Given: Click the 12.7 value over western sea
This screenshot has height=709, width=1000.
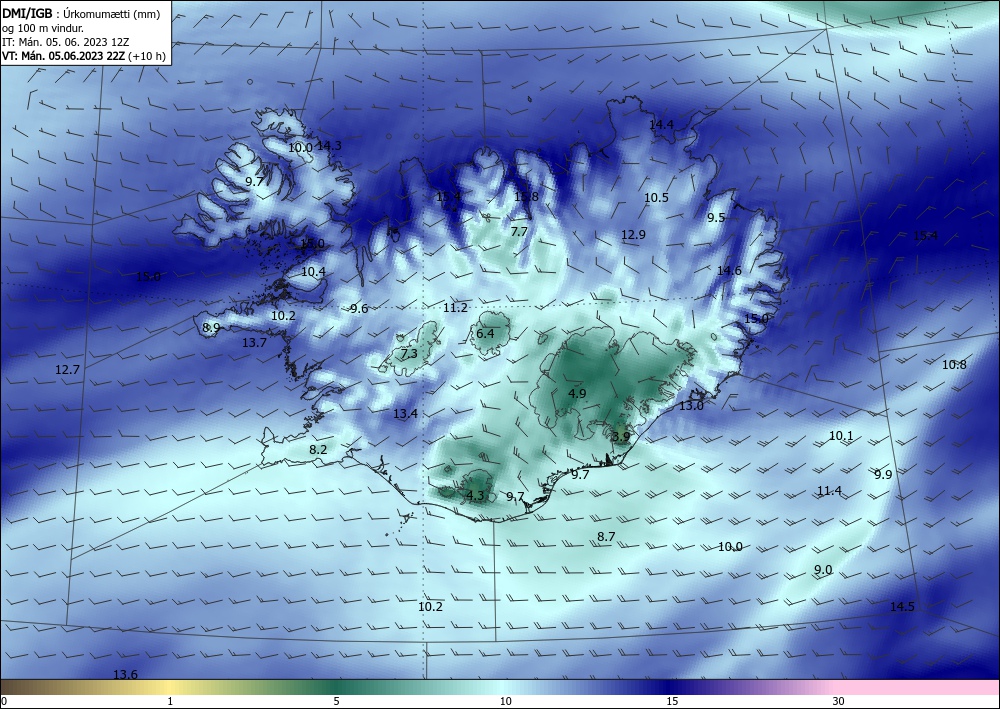Looking at the screenshot, I should 68,369.
